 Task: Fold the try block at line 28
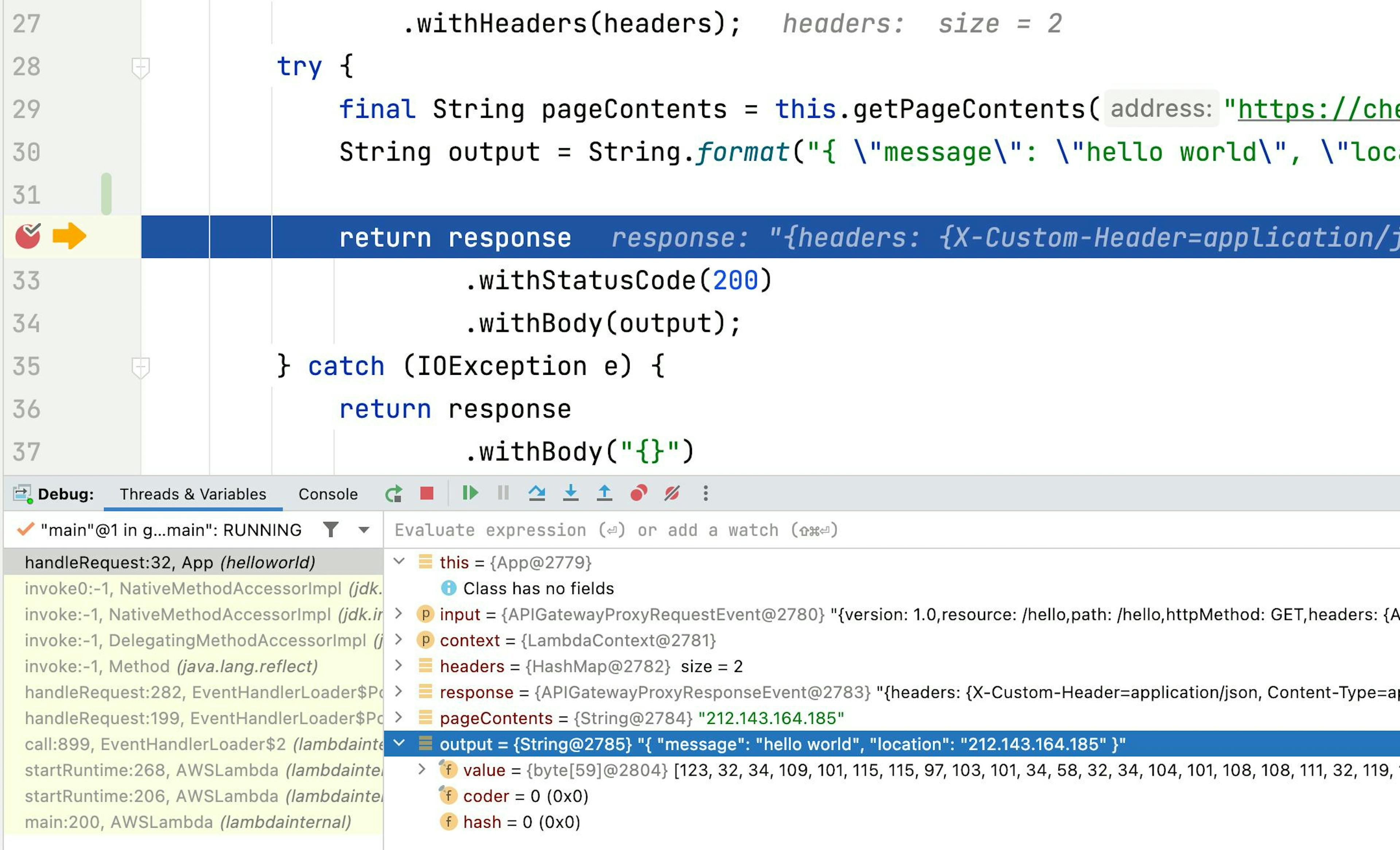coord(140,67)
